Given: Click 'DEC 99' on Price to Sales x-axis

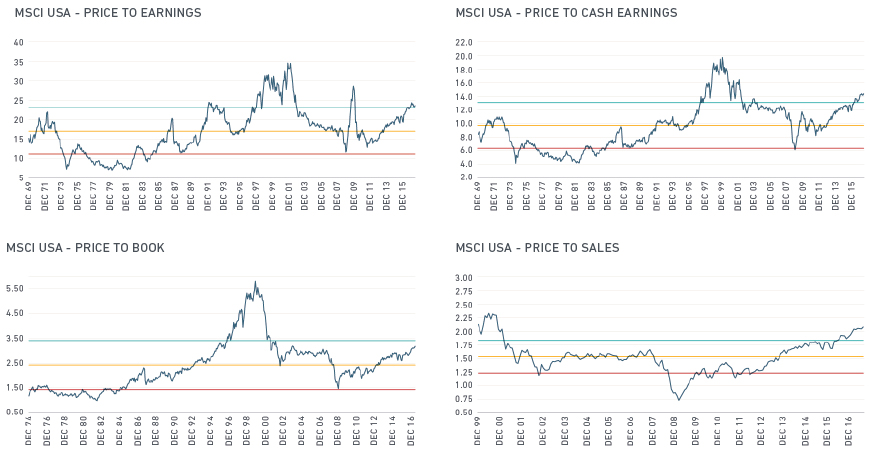Looking at the screenshot, I should (478, 431).
